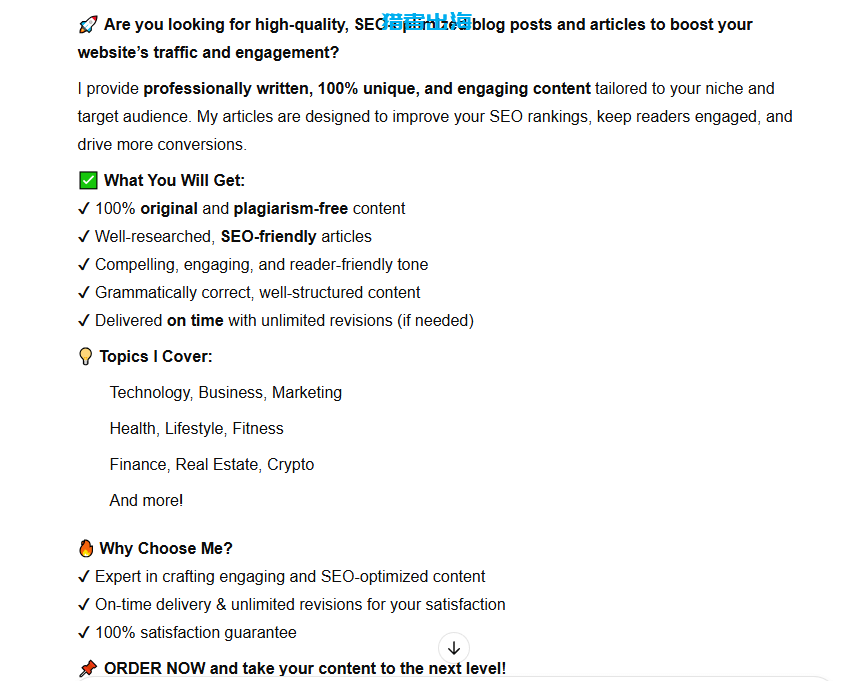Click the pushpin emoji beside ORDER NOW
This screenshot has width=853, height=681.
pyautogui.click(x=88, y=668)
